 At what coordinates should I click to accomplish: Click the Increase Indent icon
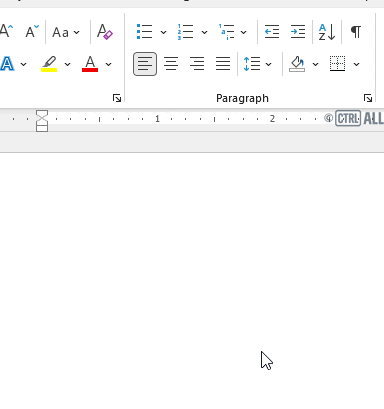click(298, 32)
